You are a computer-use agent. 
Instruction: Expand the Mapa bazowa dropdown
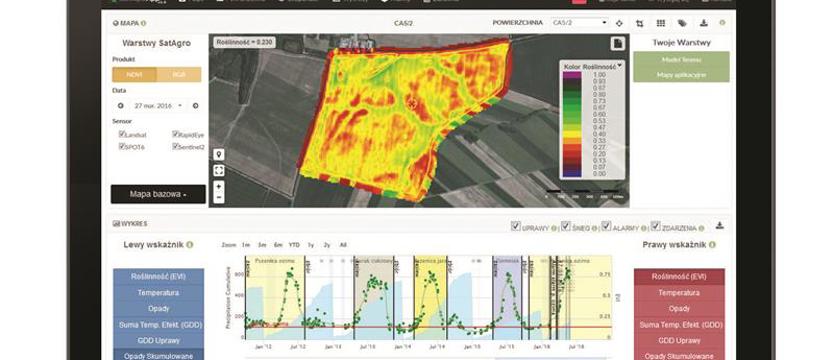(x=158, y=194)
